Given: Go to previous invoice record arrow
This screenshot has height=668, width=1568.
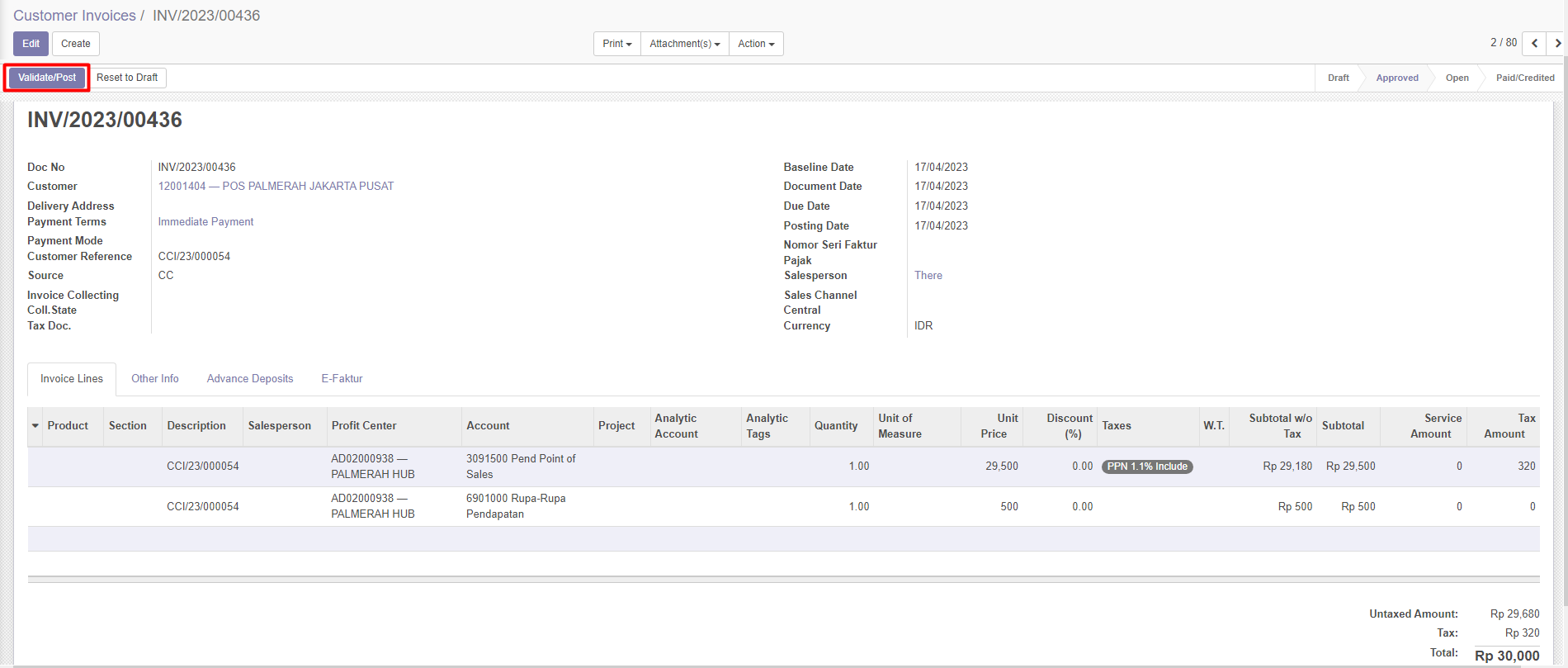Looking at the screenshot, I should pos(1534,43).
